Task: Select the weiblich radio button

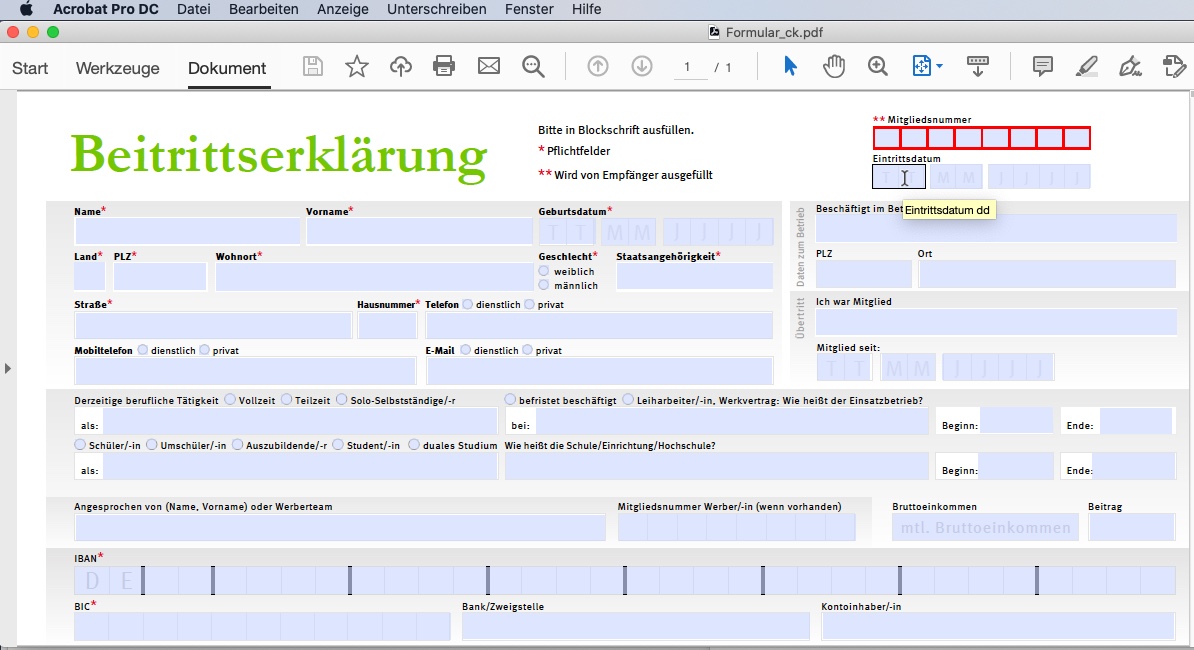Action: tap(544, 271)
